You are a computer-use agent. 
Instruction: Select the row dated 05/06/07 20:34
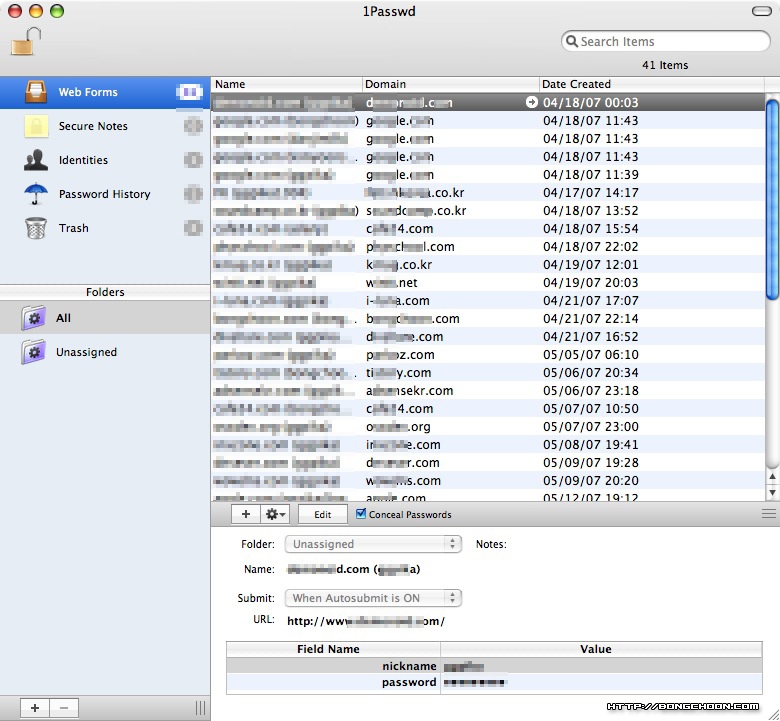tap(488, 372)
